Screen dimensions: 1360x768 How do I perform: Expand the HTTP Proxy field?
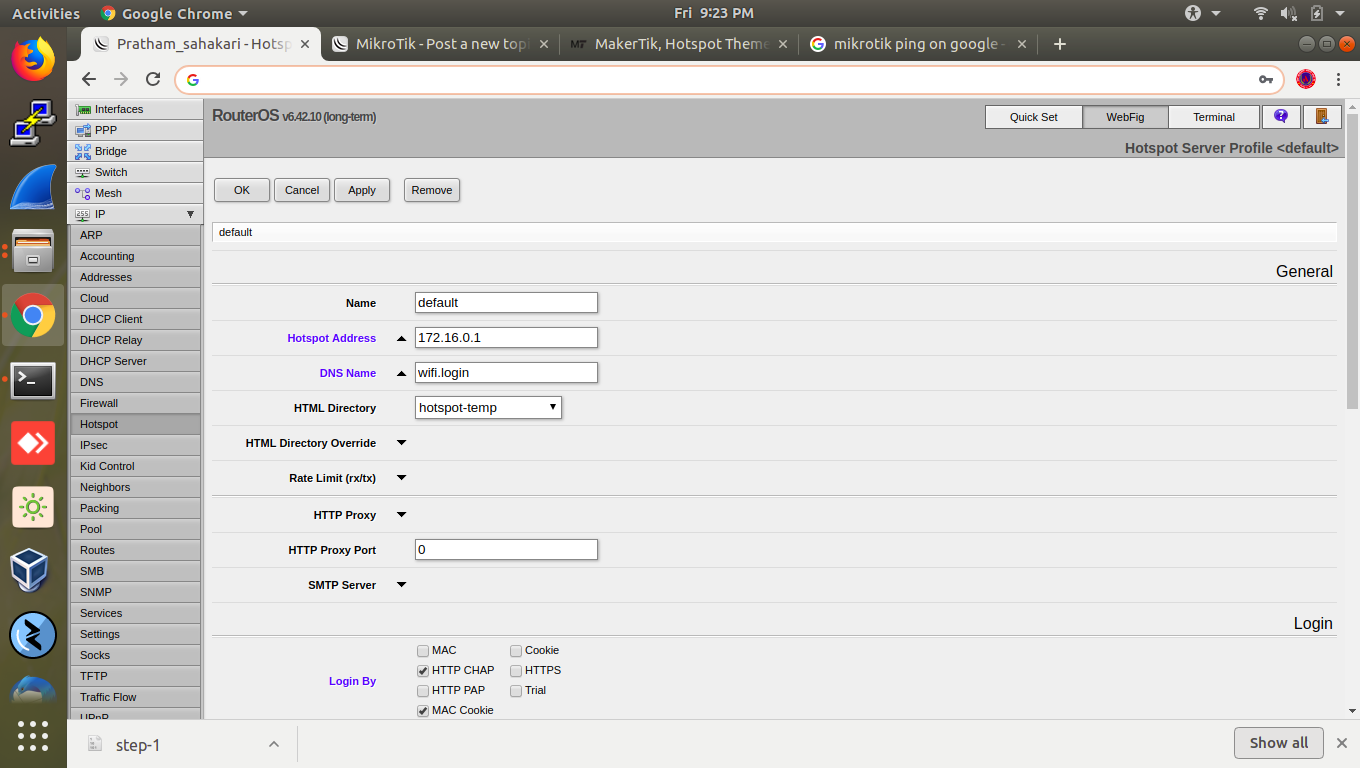[401, 515]
